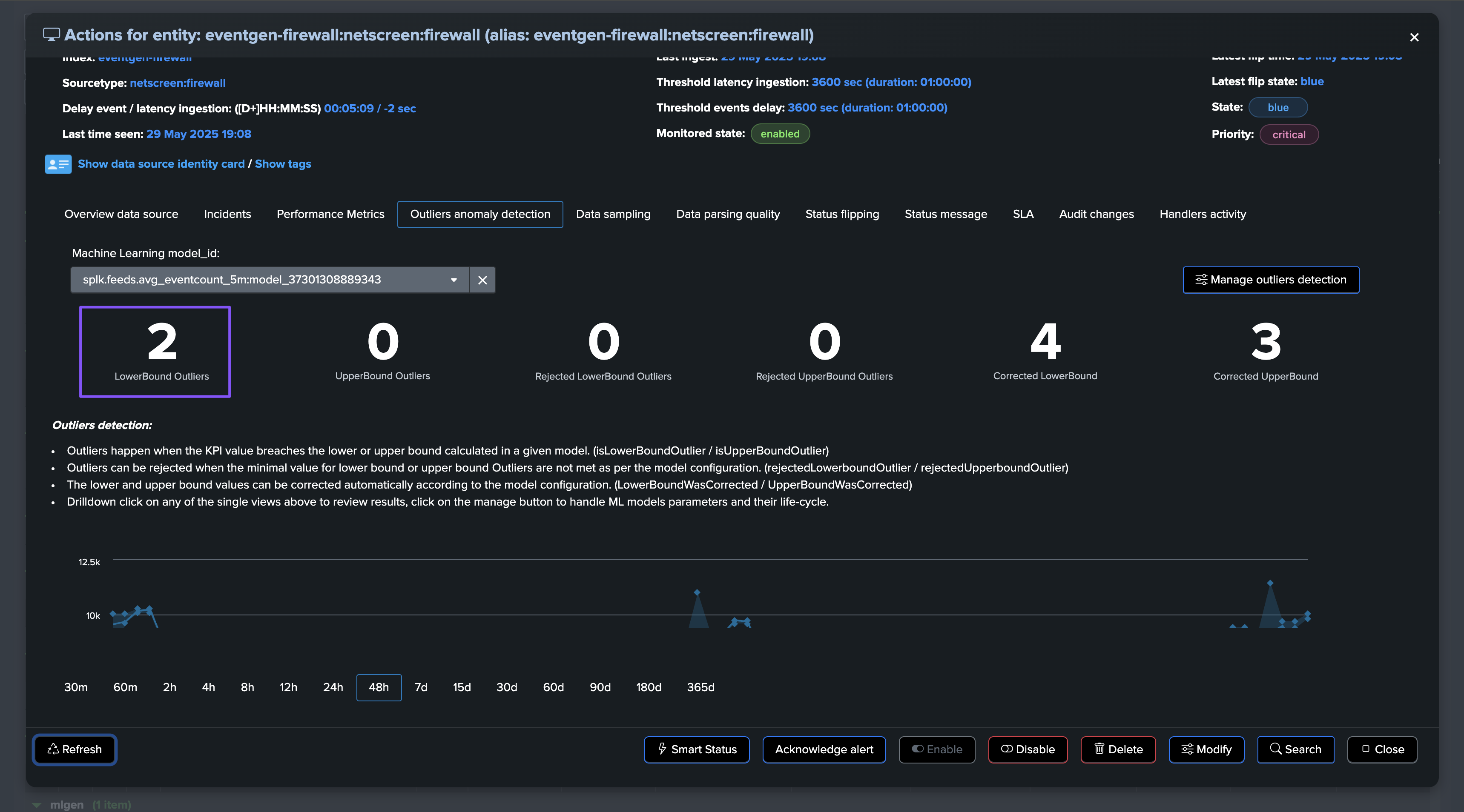The image size is (1464, 812).
Task: Open the Status flipping tab
Action: (842, 214)
